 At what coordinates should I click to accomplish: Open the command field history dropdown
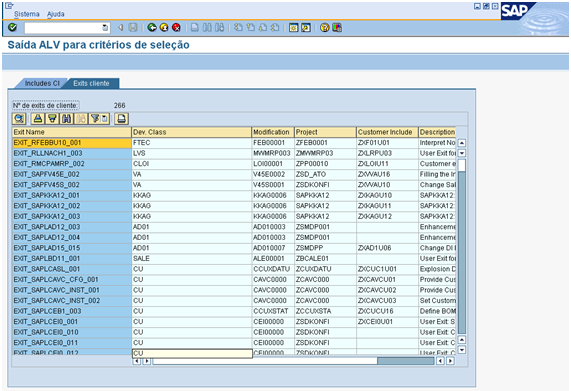point(105,28)
